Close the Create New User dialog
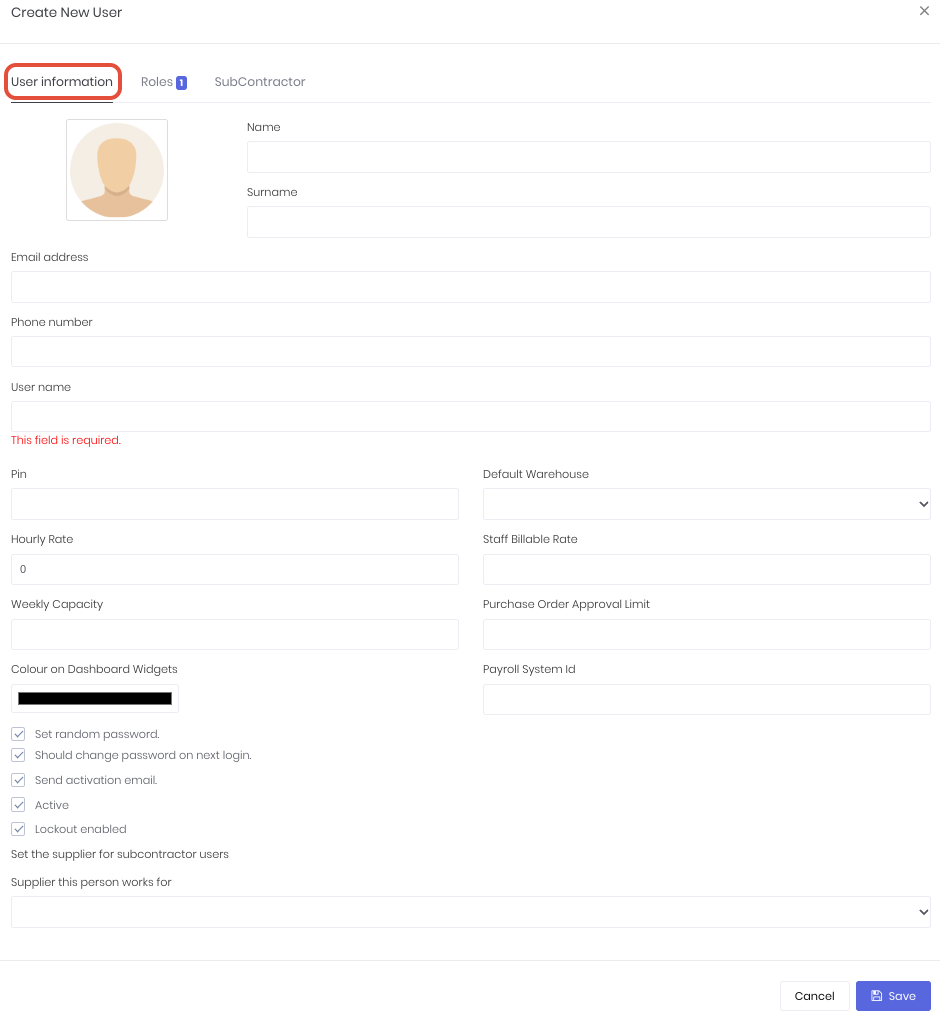940x1022 pixels. [924, 11]
